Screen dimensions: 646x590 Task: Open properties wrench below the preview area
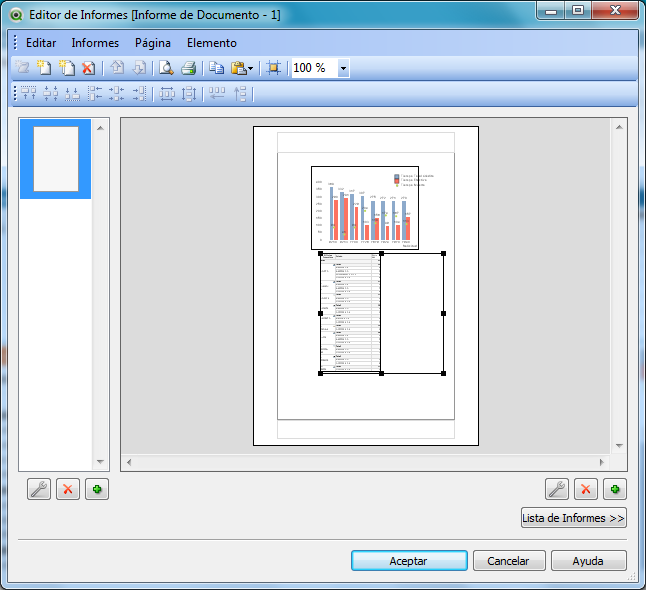(x=558, y=490)
